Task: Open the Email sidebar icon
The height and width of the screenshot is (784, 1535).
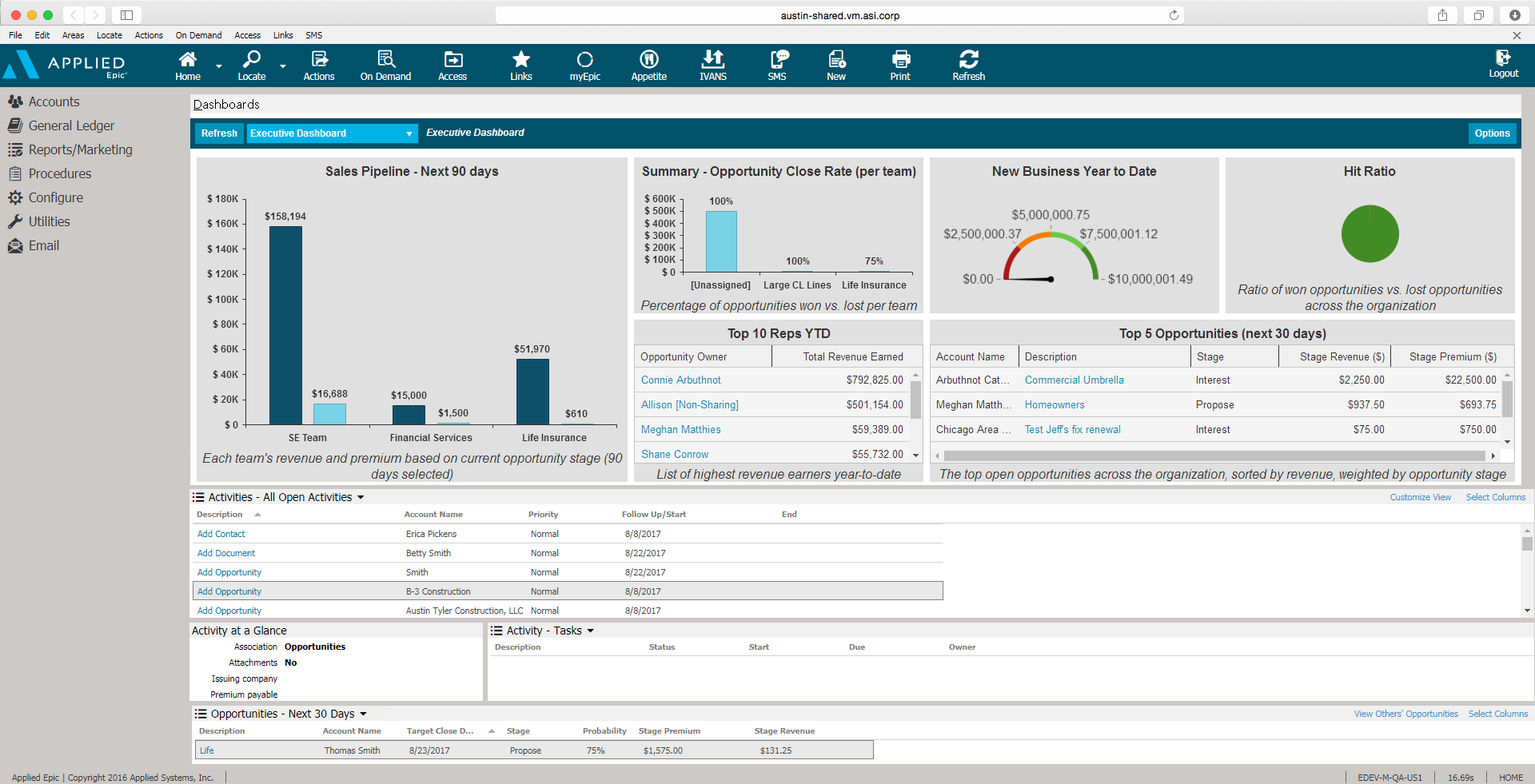Action: (x=43, y=245)
